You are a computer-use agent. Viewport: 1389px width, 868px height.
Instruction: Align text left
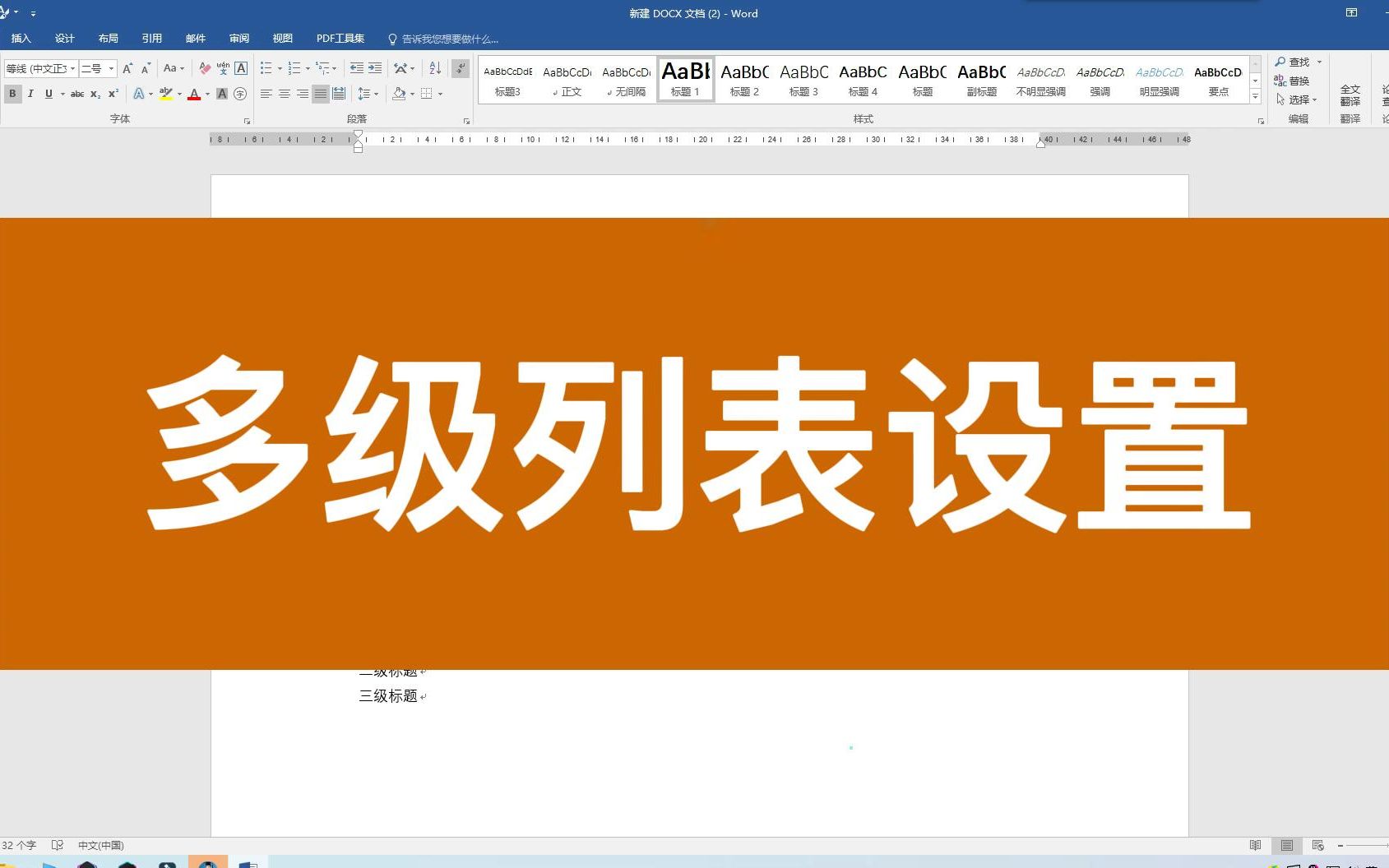click(x=266, y=94)
